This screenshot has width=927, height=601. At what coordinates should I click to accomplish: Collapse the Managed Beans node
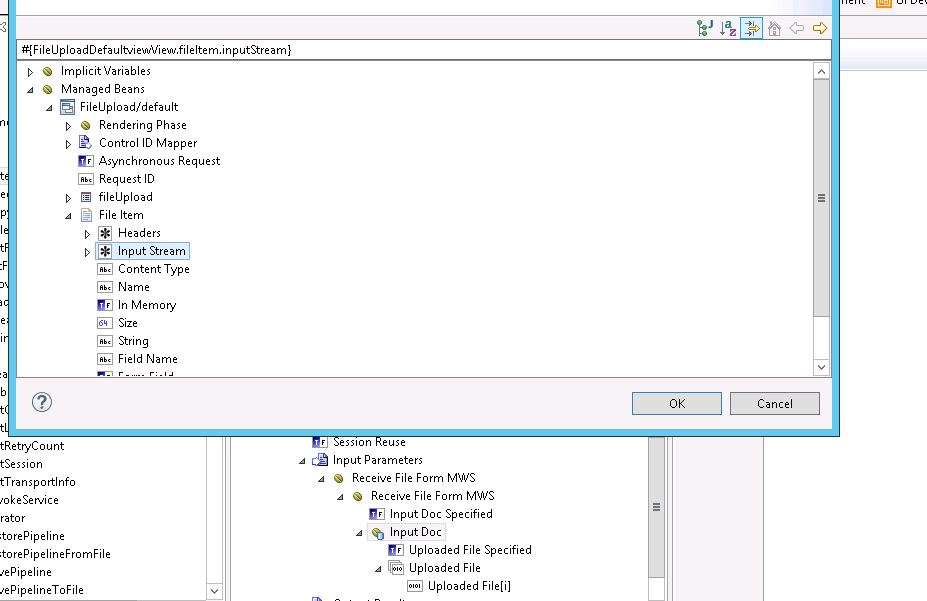pyautogui.click(x=30, y=90)
